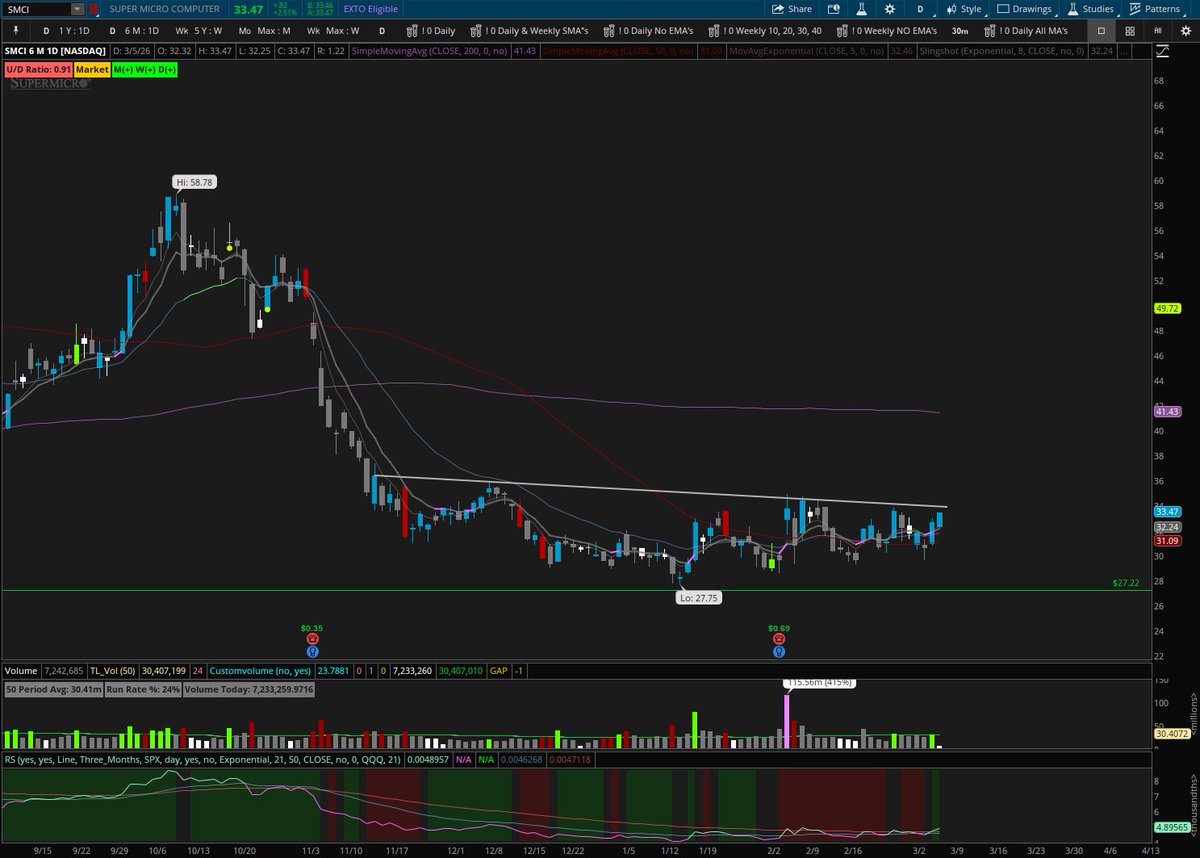The image size is (1200, 858).
Task: Click the 41.43 purple price axis tag
Action: point(1167,411)
